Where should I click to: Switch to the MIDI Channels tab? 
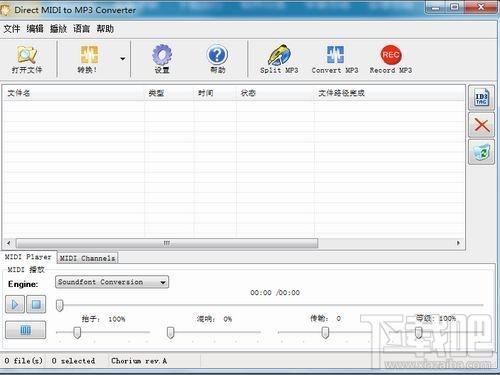click(87, 258)
